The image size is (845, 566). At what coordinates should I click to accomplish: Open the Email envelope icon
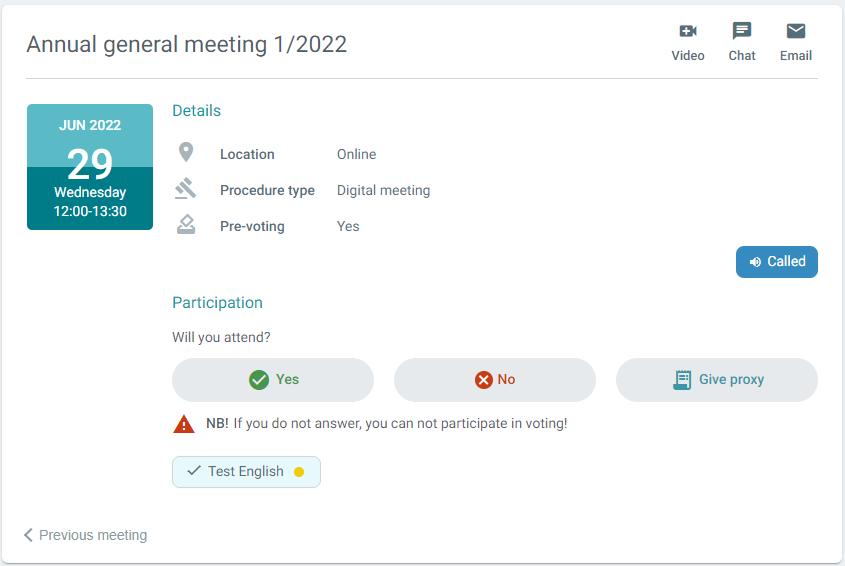point(795,31)
